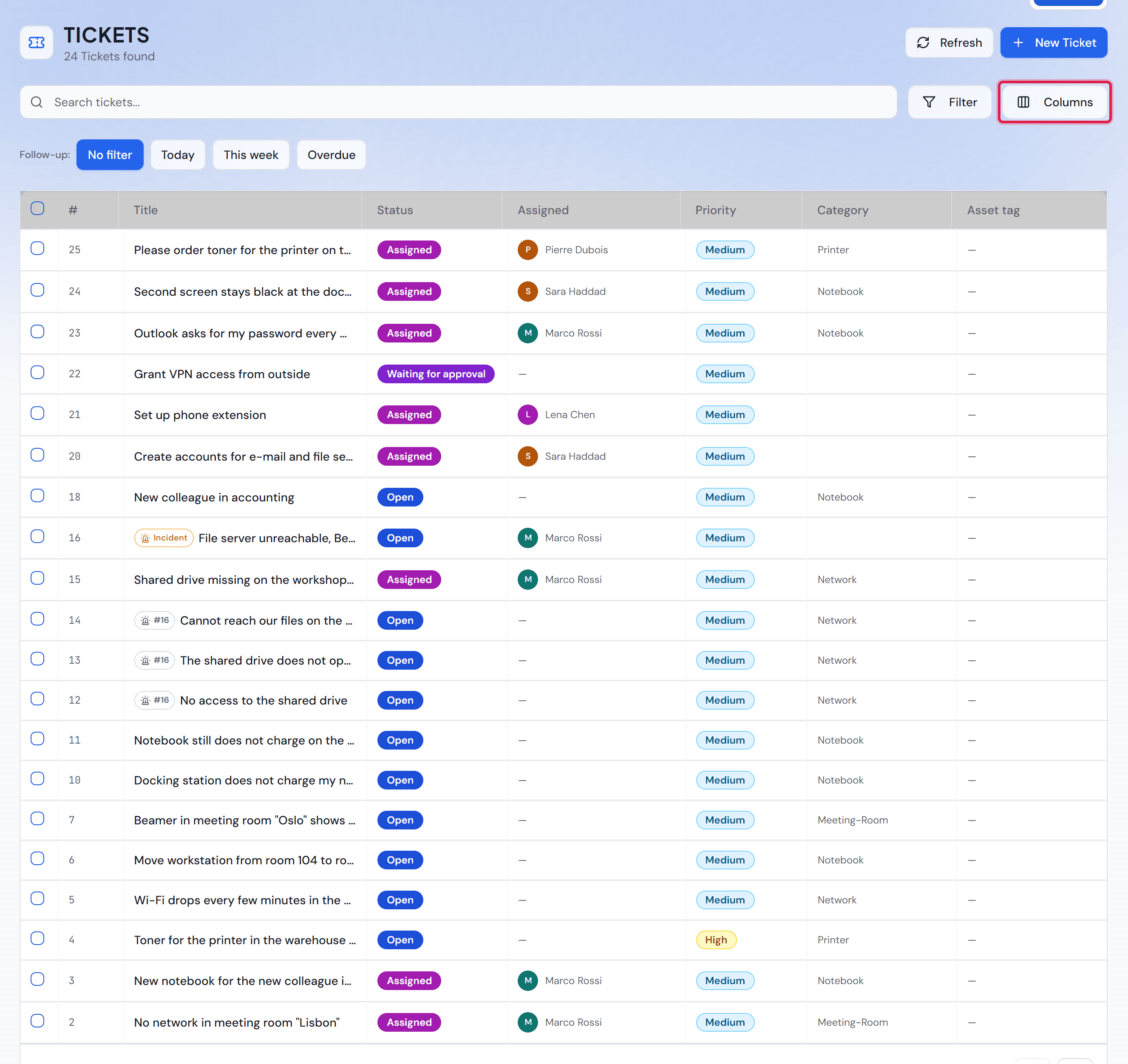The height and width of the screenshot is (1064, 1128).
Task: Click Lena Chen avatar on ticket 21
Action: (528, 415)
